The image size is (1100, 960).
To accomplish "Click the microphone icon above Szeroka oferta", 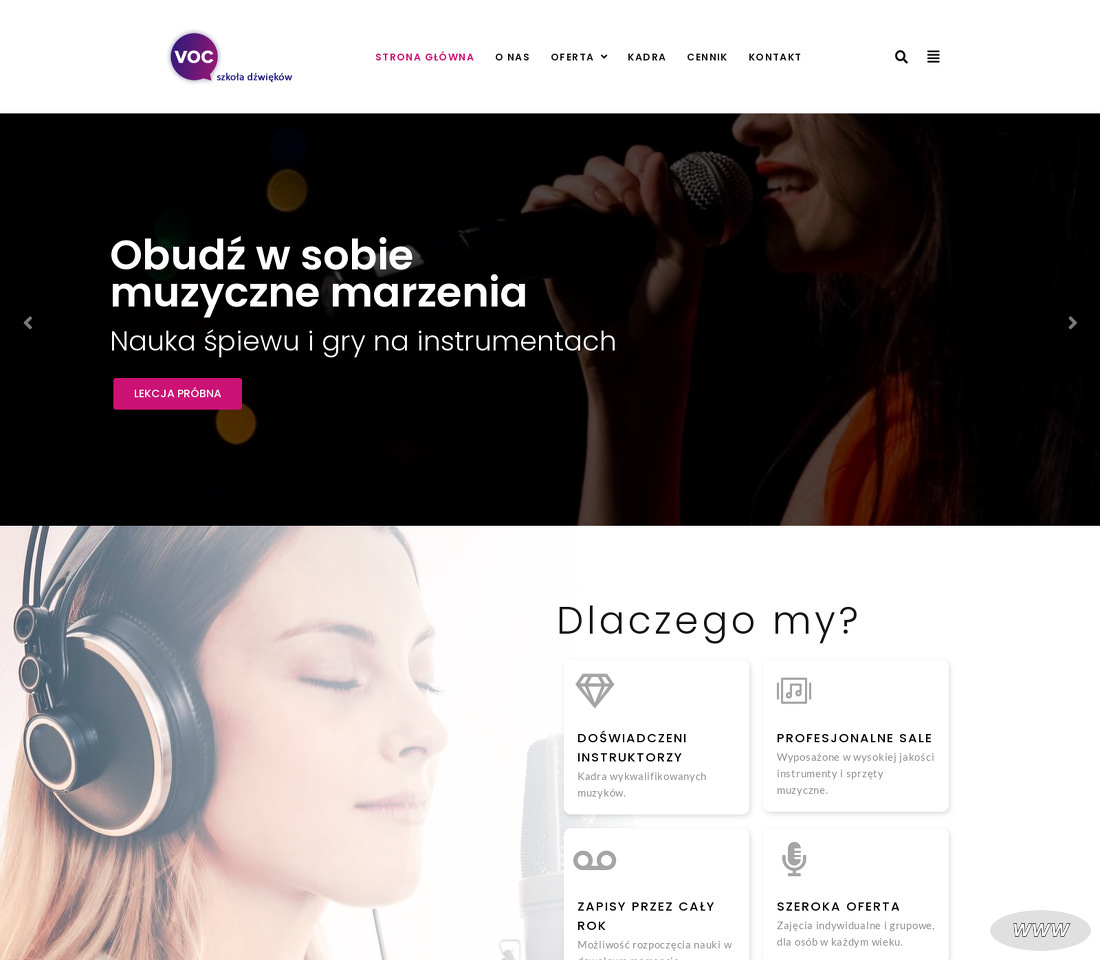I will [x=794, y=859].
